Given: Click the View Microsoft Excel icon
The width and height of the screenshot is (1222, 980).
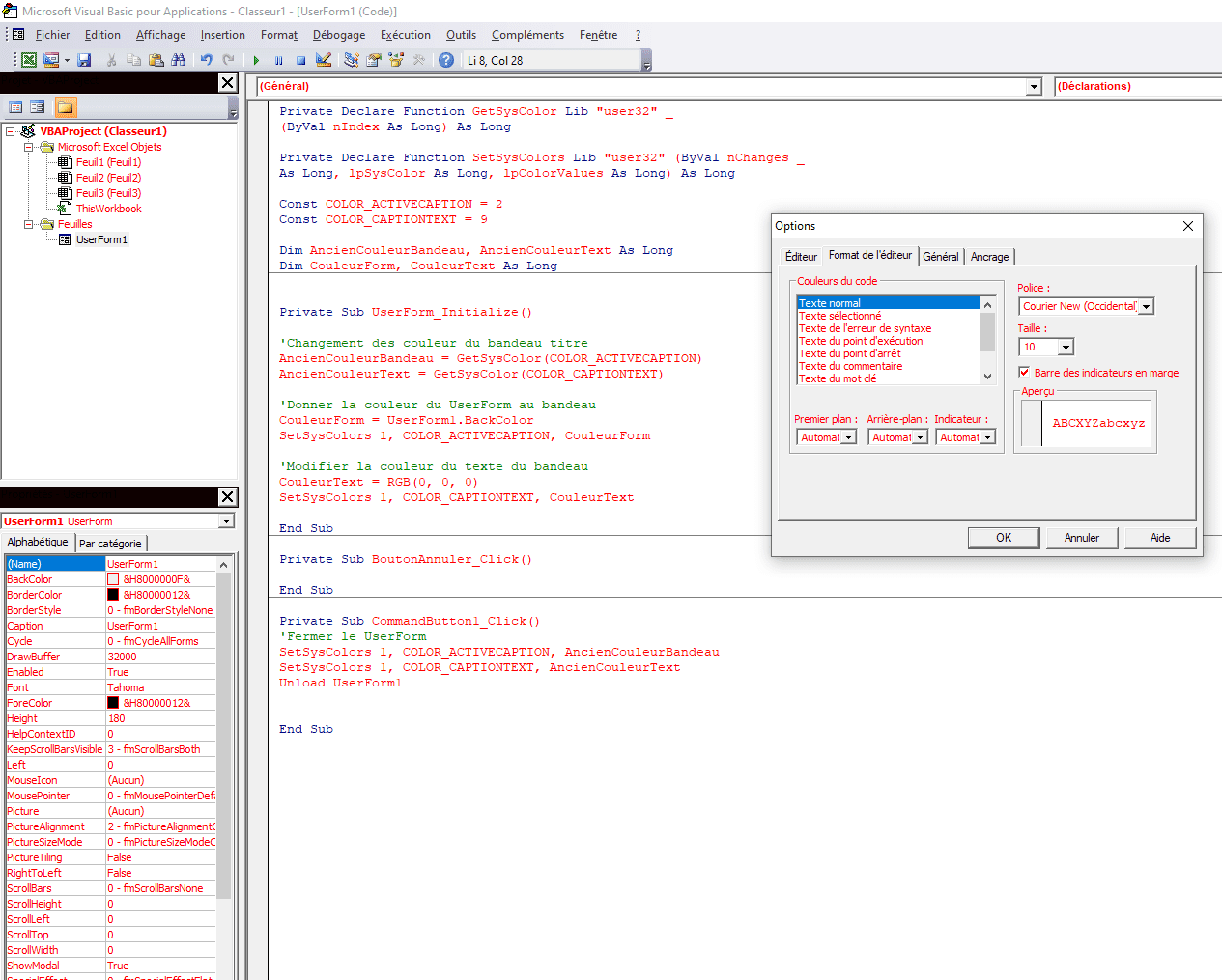Looking at the screenshot, I should pos(29,60).
